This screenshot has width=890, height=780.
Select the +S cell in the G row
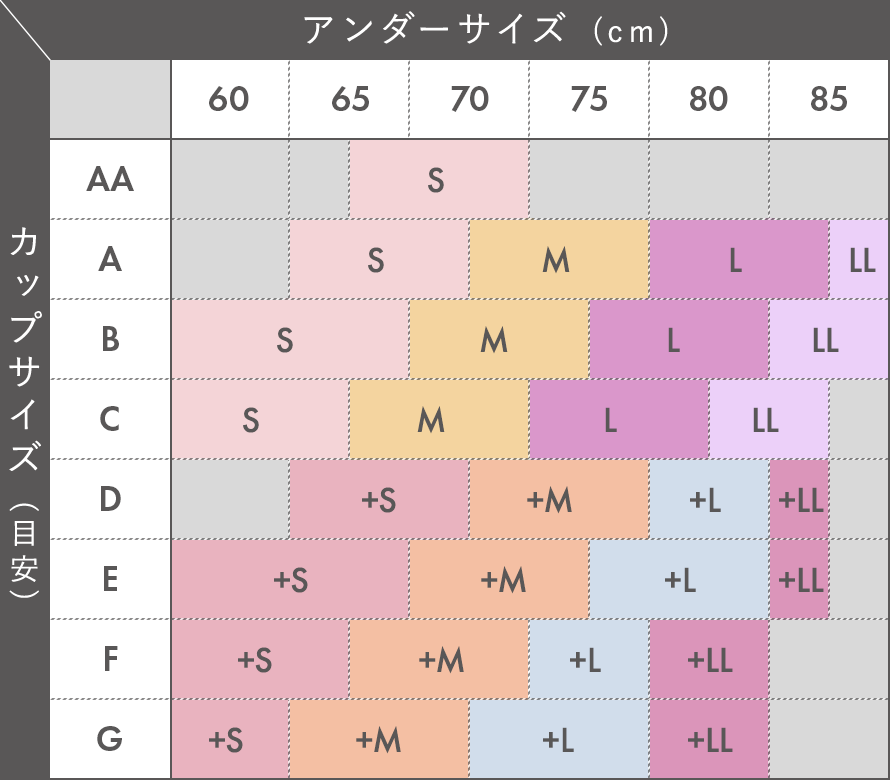(230, 740)
